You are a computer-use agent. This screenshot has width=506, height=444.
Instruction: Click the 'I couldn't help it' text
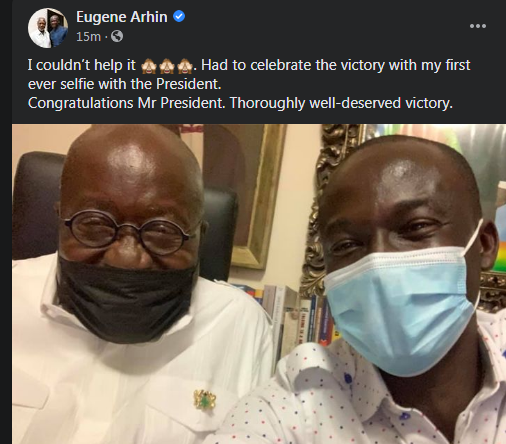82,65
